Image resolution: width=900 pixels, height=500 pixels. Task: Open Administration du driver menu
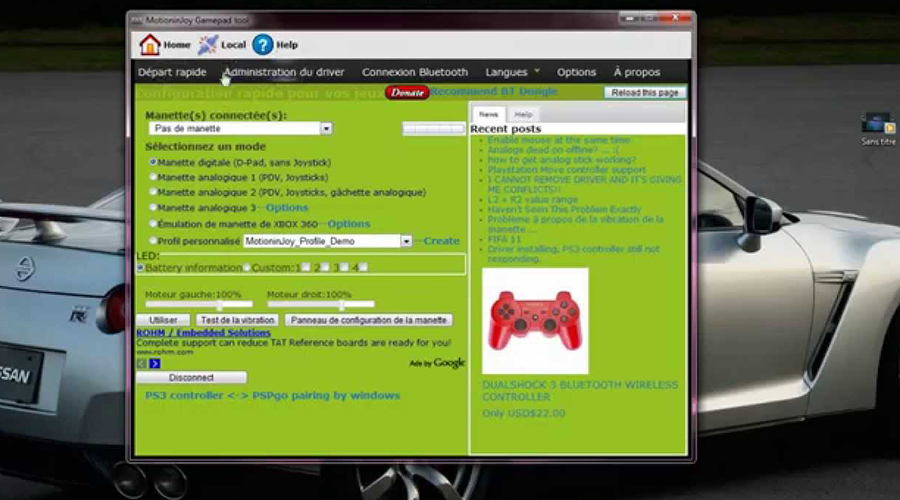coord(284,72)
